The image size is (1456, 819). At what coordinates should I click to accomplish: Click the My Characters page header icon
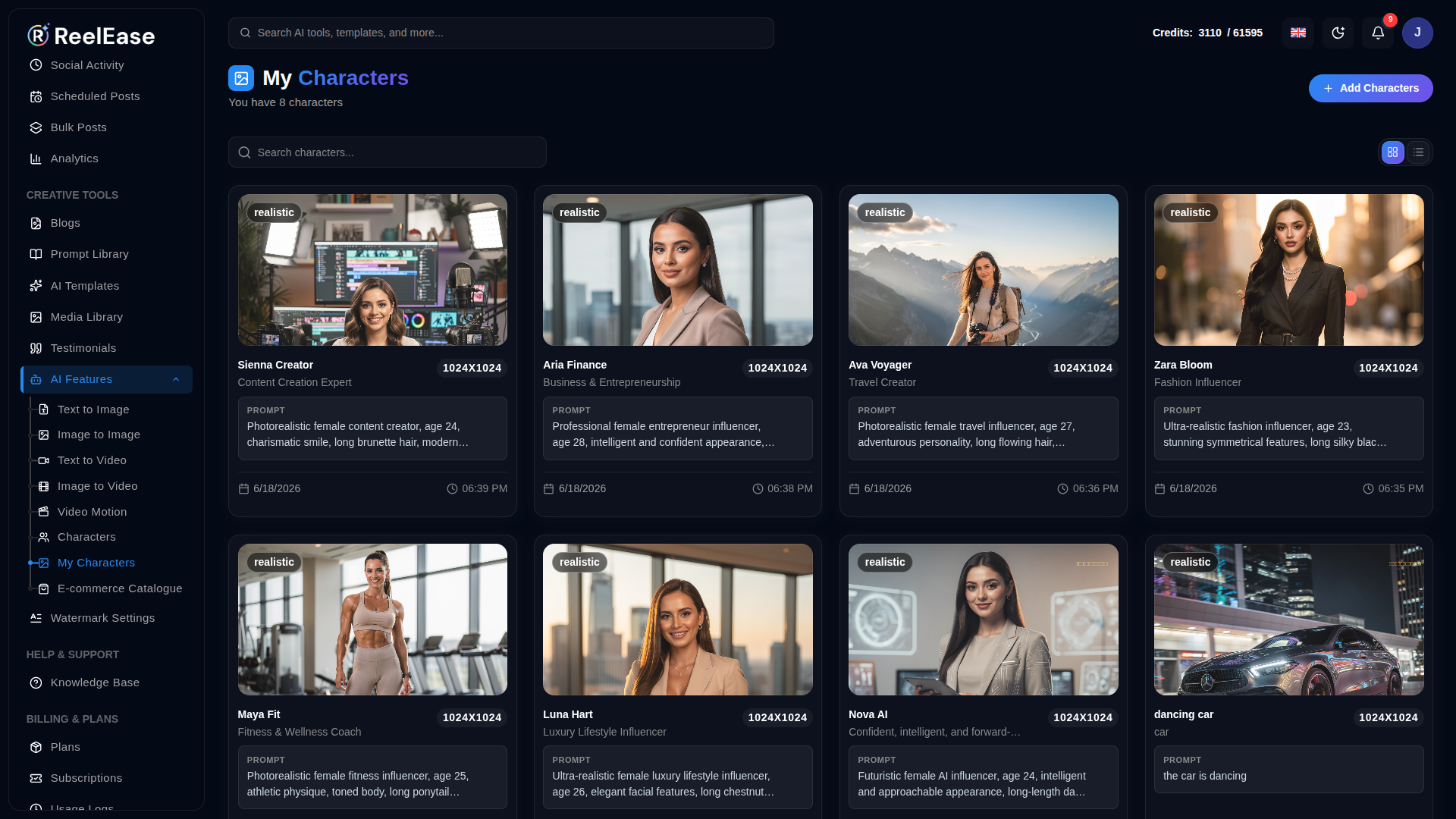pyautogui.click(x=241, y=78)
